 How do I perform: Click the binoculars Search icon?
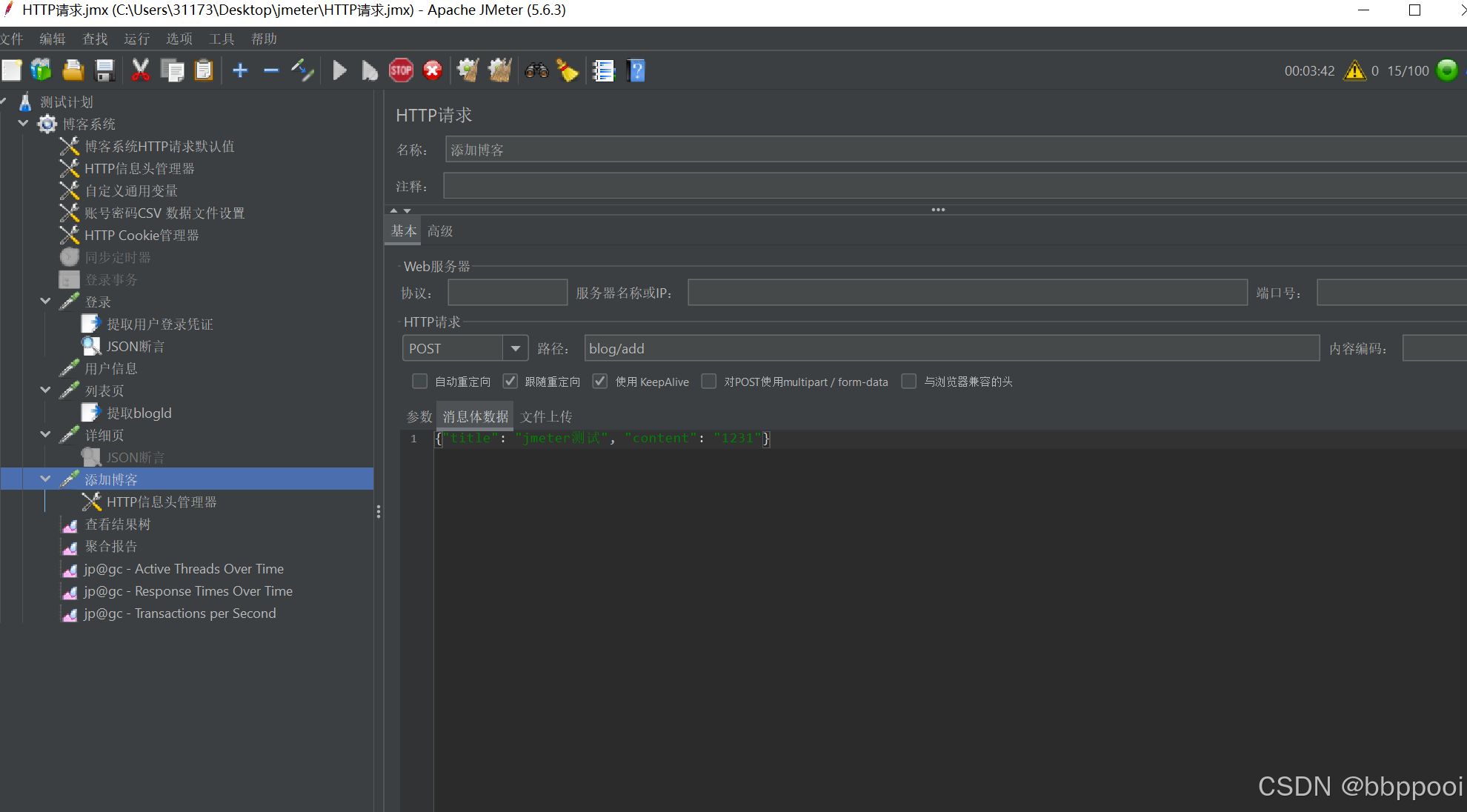pos(536,71)
